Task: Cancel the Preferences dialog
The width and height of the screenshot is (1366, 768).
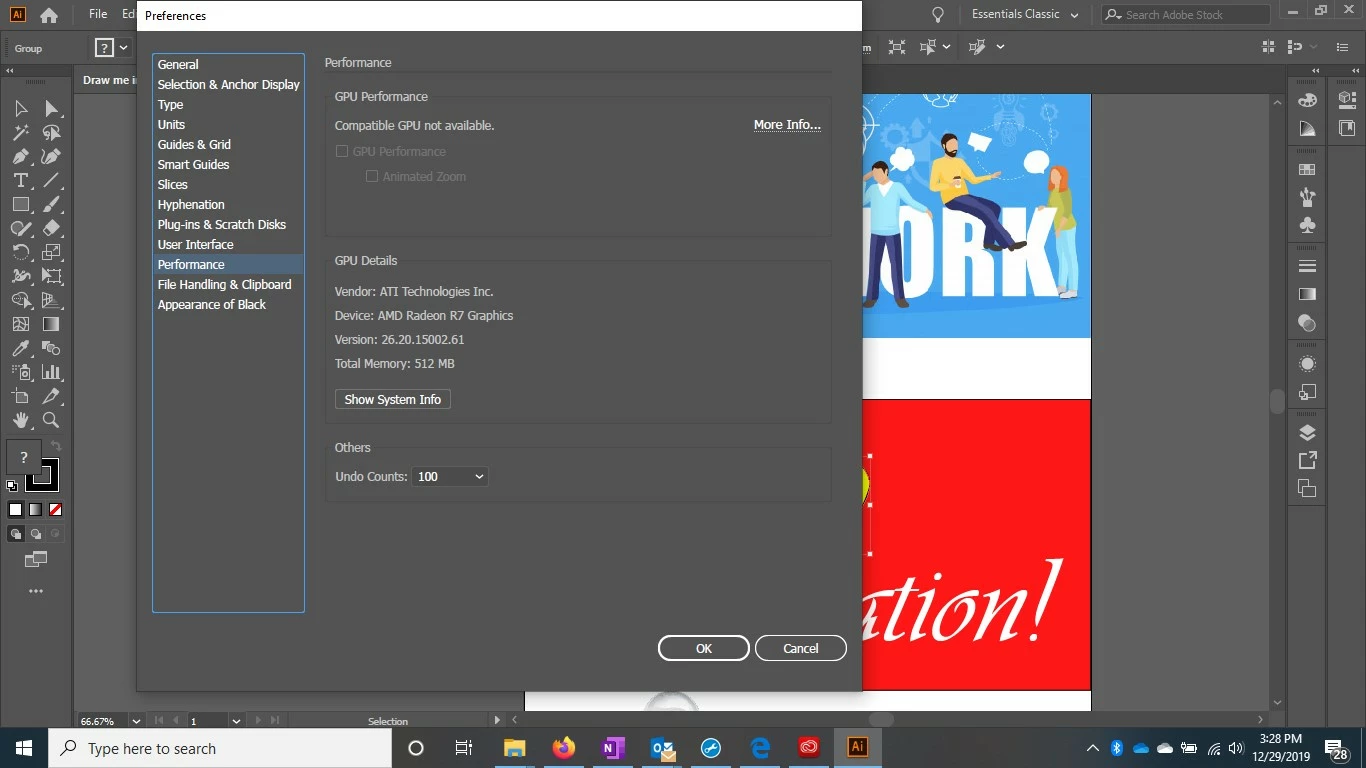Action: tap(801, 648)
